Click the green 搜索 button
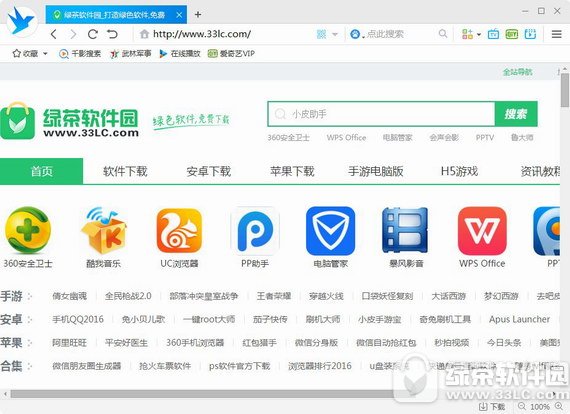 point(515,114)
